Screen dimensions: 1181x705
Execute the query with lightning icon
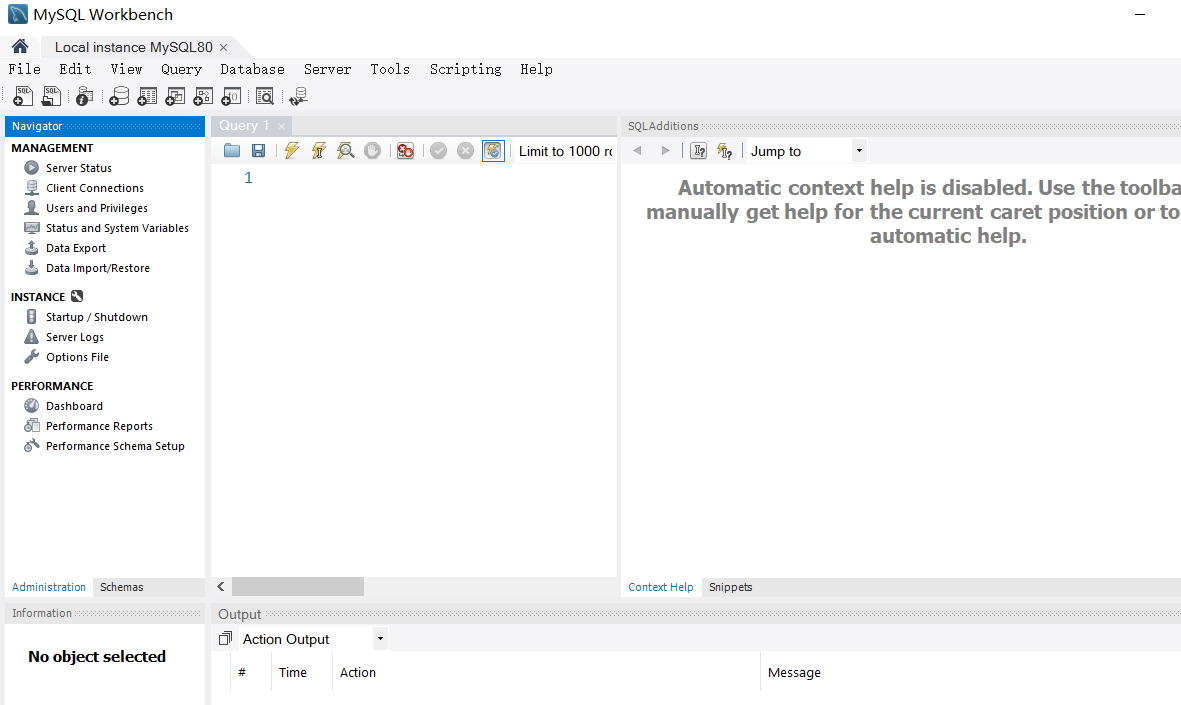(x=291, y=151)
